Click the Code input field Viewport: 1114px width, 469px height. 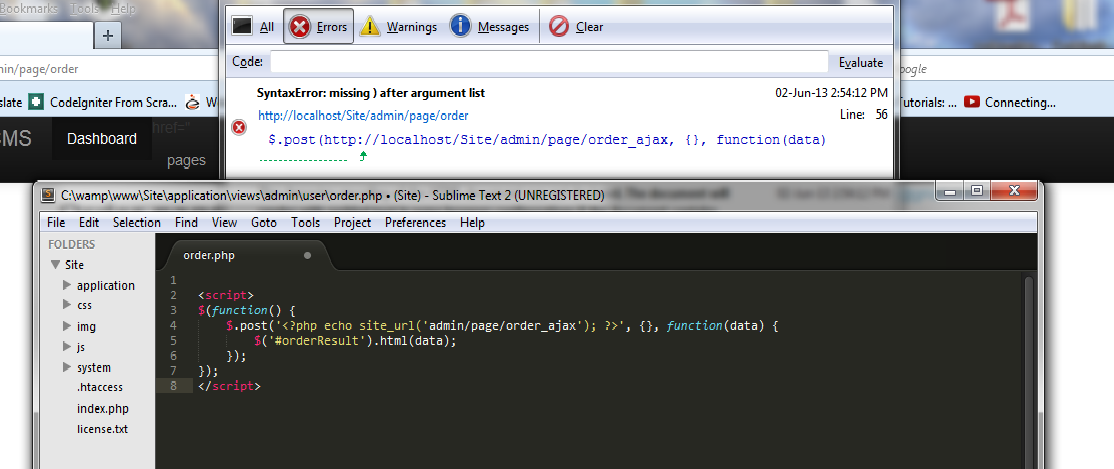(548, 63)
